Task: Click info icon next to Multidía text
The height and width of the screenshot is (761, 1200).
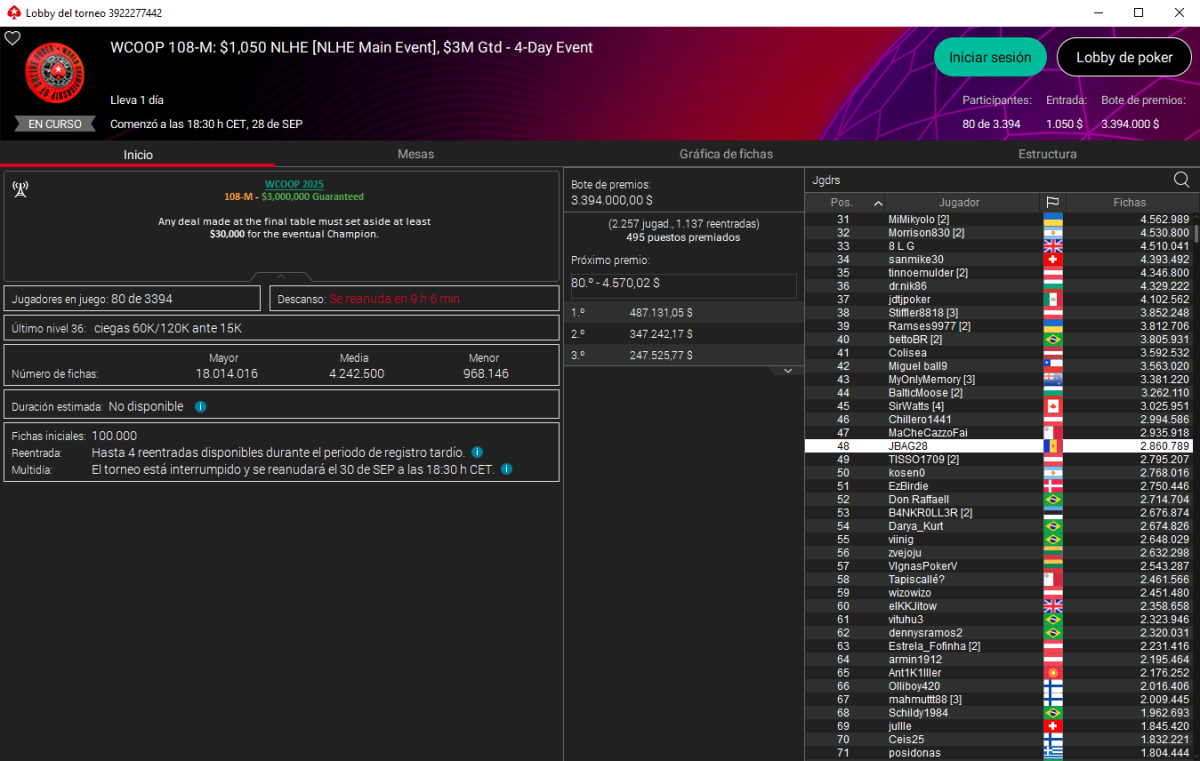Action: pos(507,469)
